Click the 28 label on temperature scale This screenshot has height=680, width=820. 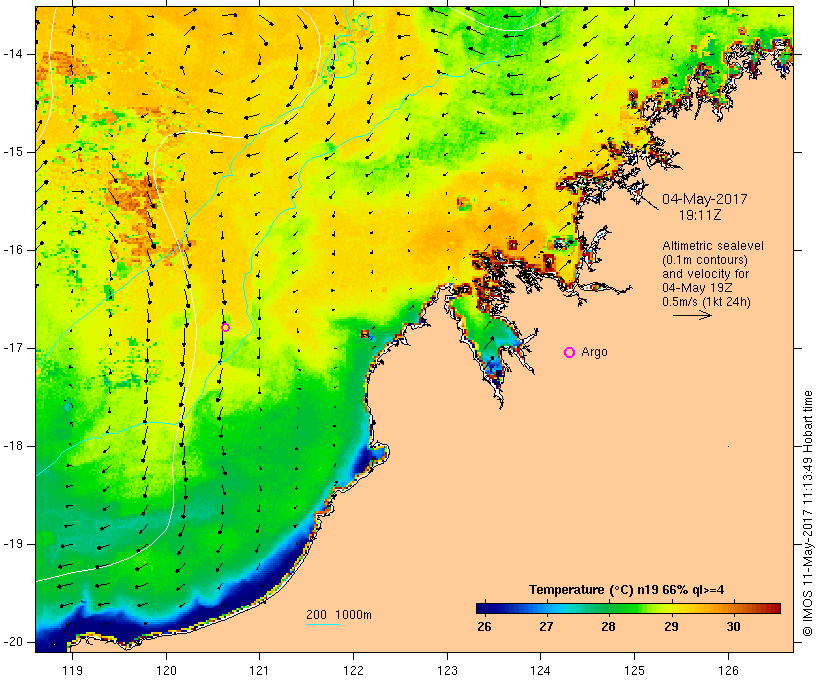click(608, 626)
